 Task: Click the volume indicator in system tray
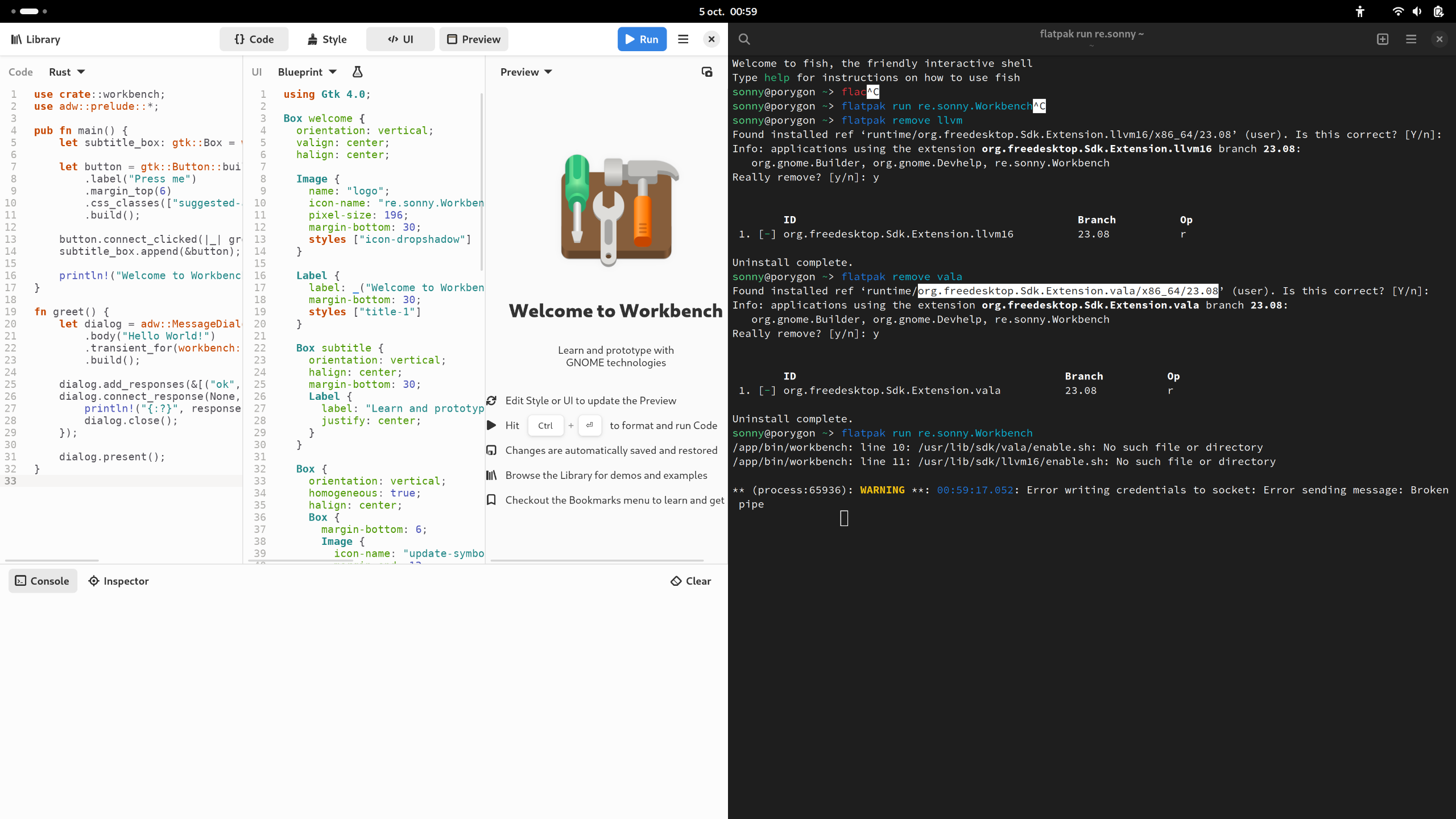[1416, 11]
